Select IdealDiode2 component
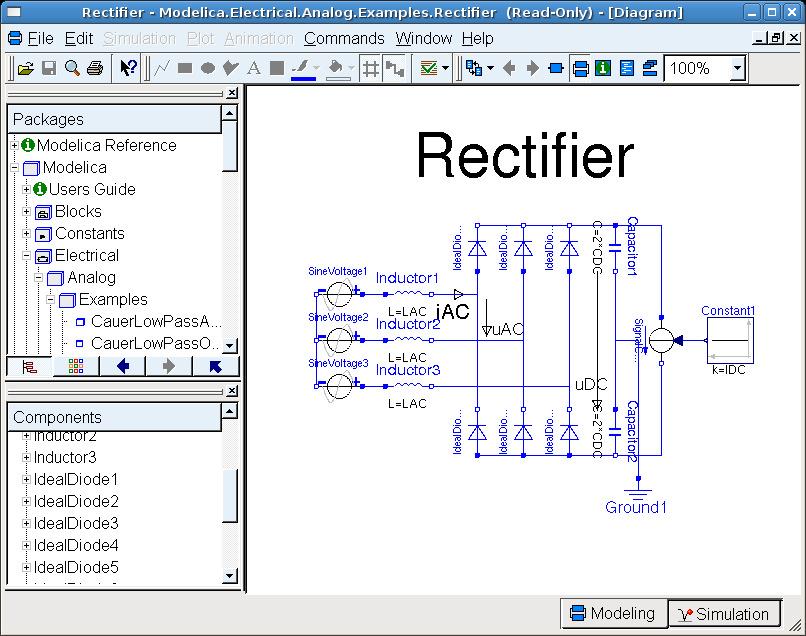The height and width of the screenshot is (636, 806). 76,501
